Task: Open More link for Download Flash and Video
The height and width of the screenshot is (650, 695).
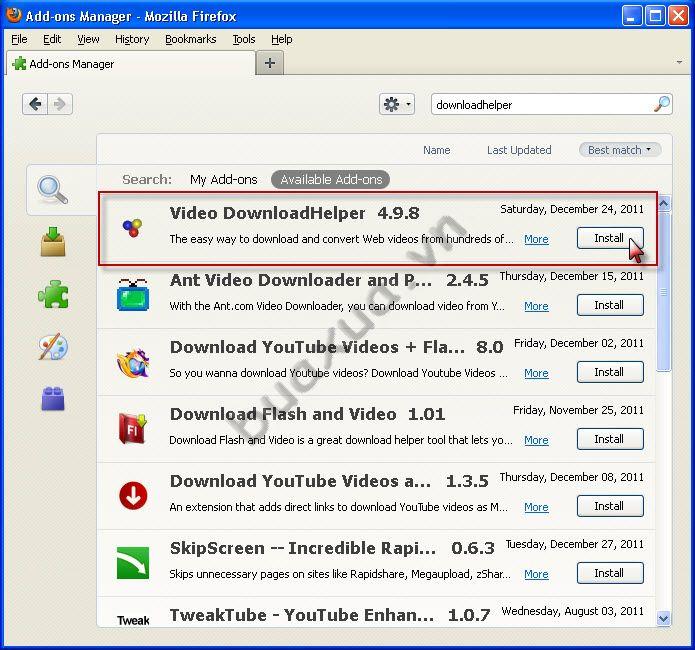Action: tap(536, 440)
